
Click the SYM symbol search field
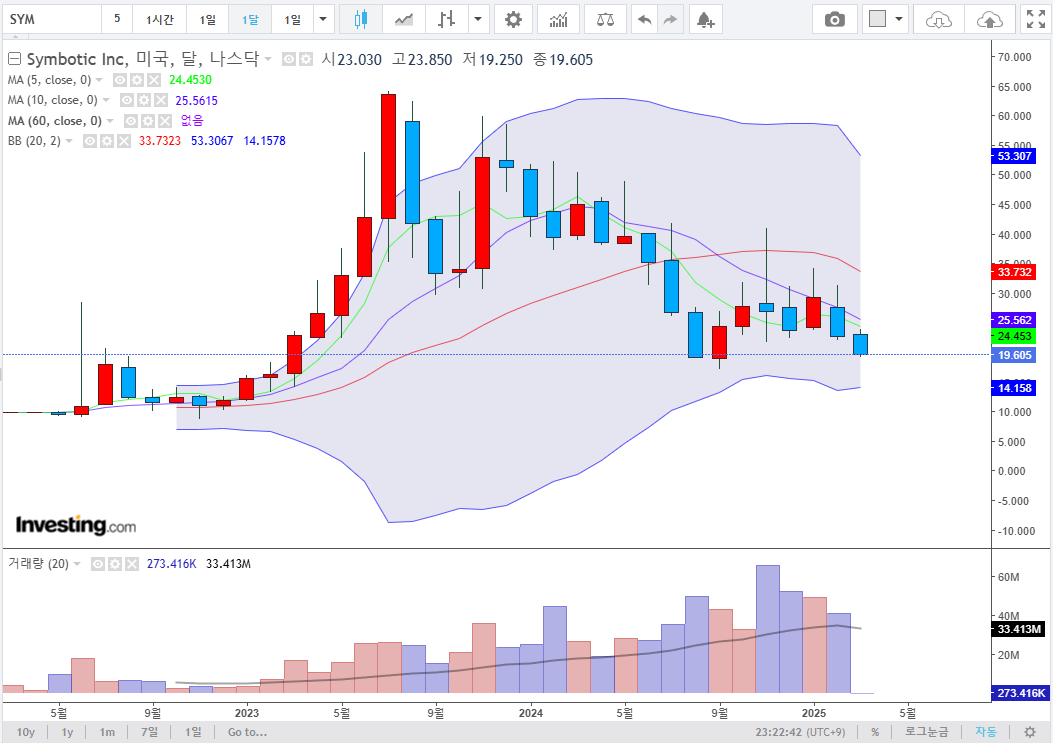tap(52, 19)
